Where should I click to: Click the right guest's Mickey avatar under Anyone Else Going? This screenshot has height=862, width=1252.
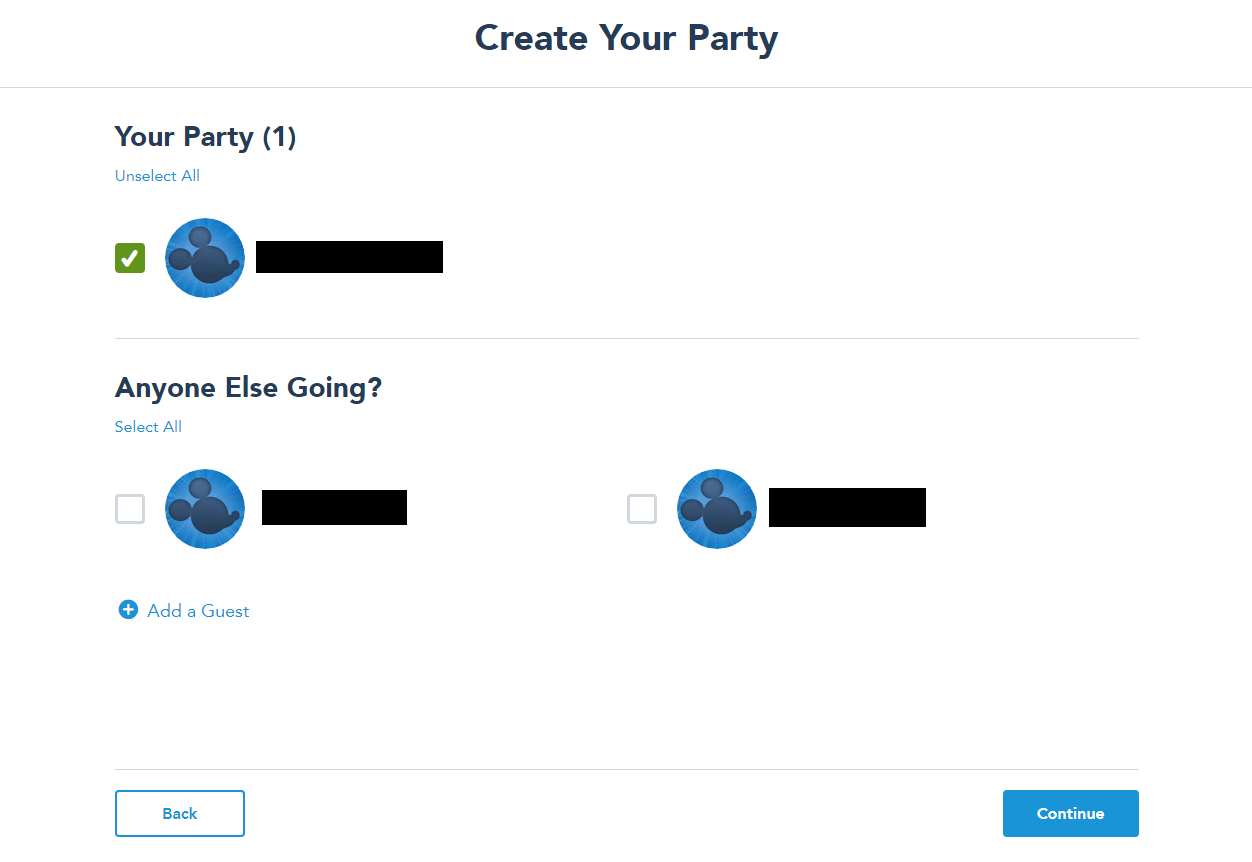(x=717, y=509)
